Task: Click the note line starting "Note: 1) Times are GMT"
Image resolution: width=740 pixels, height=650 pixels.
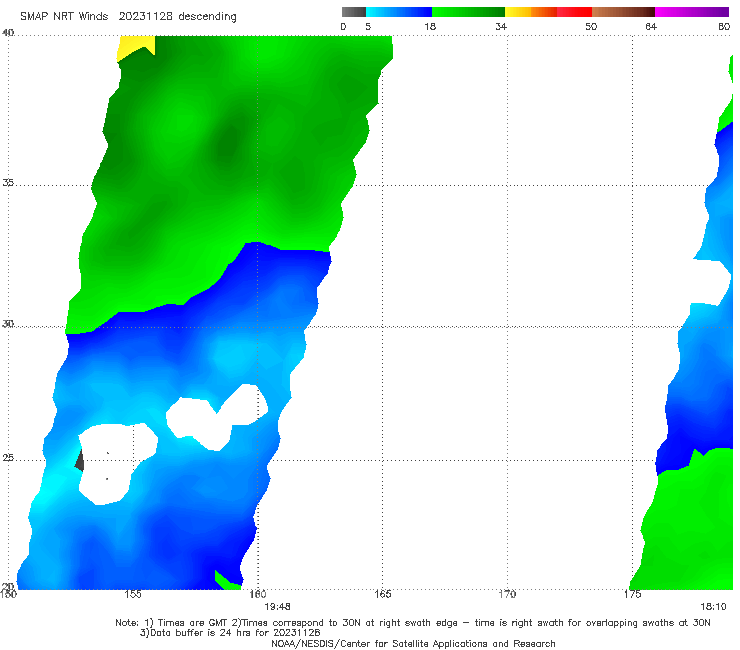Action: tap(413, 623)
